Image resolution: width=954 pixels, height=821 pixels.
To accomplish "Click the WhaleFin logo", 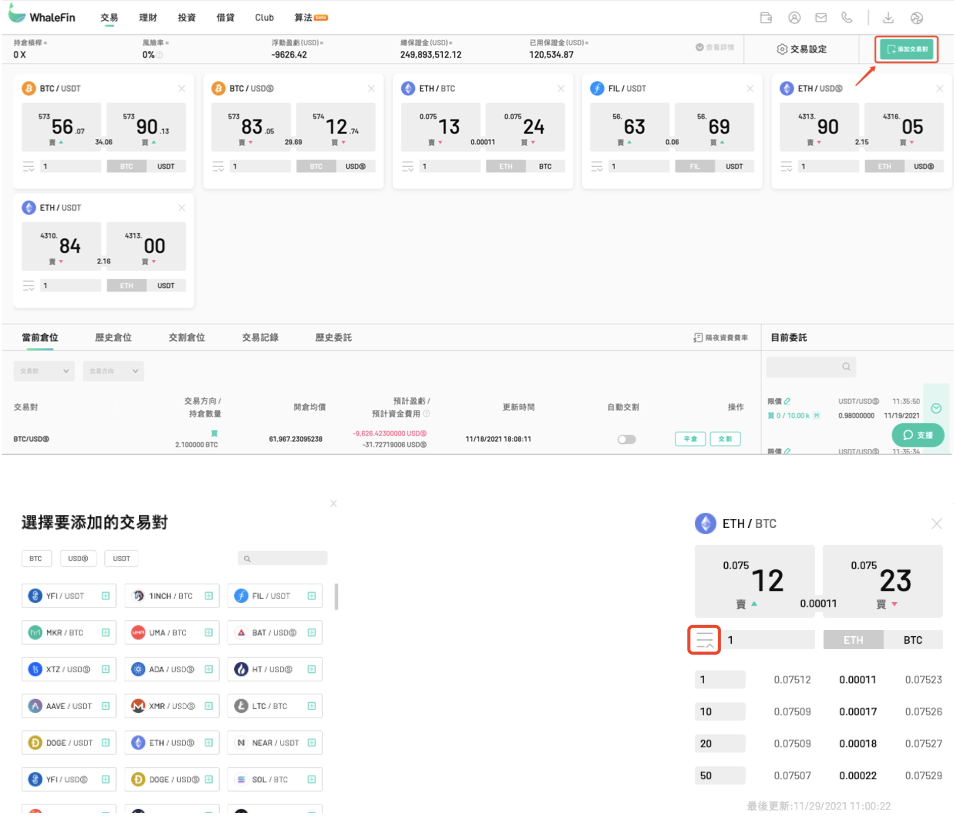I will pos(42,16).
